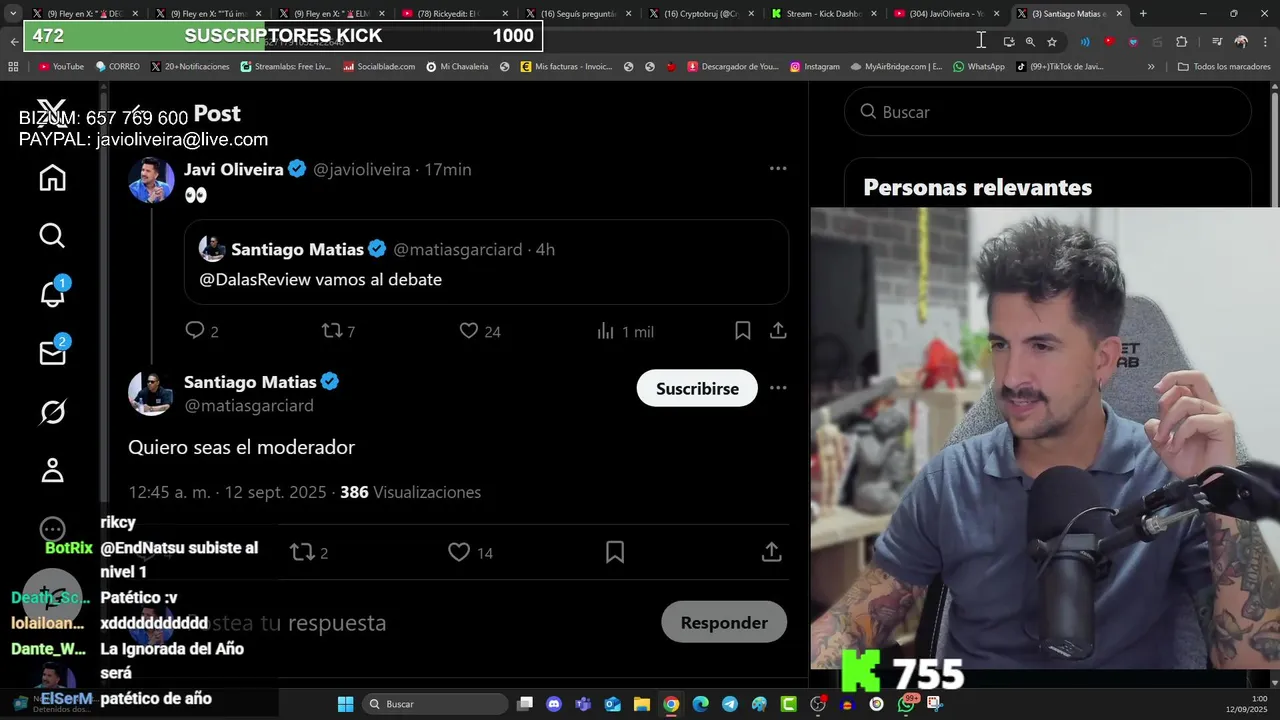Screen dimensions: 1280x720
Task: Bookmark Javi Oliveira's quoted post
Action: click(x=743, y=331)
